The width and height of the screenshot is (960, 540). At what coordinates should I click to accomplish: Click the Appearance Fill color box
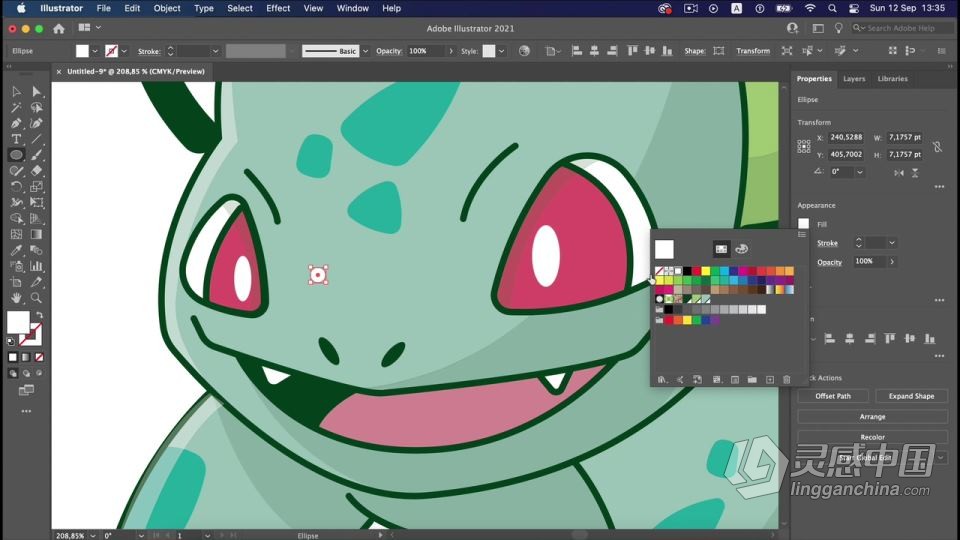(803, 224)
